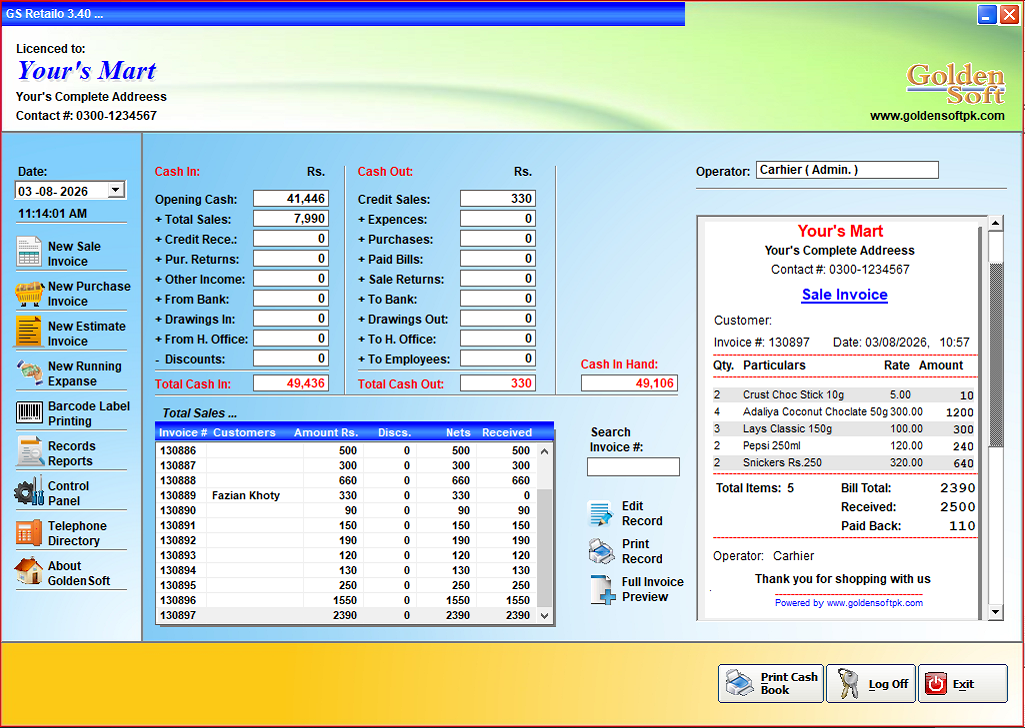Click the Exit button
This screenshot has width=1025, height=728.
coord(963,684)
